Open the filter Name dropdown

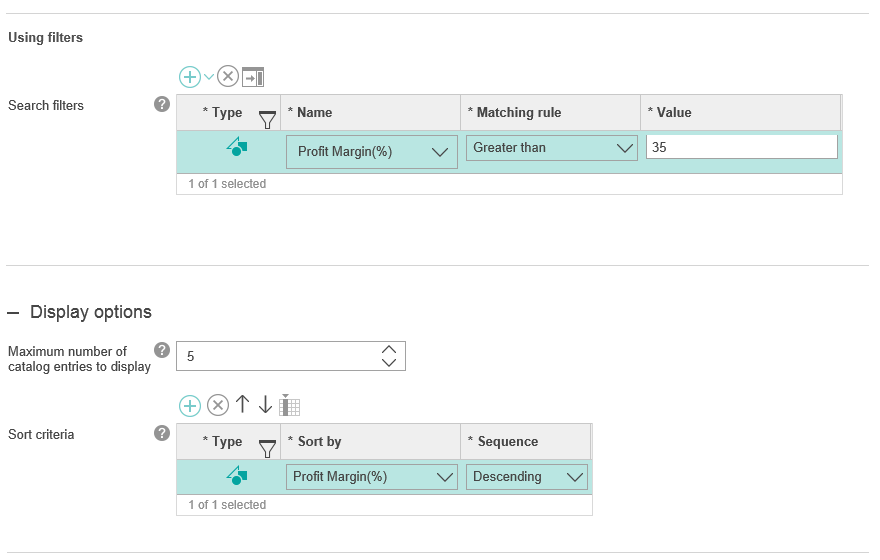pos(372,152)
